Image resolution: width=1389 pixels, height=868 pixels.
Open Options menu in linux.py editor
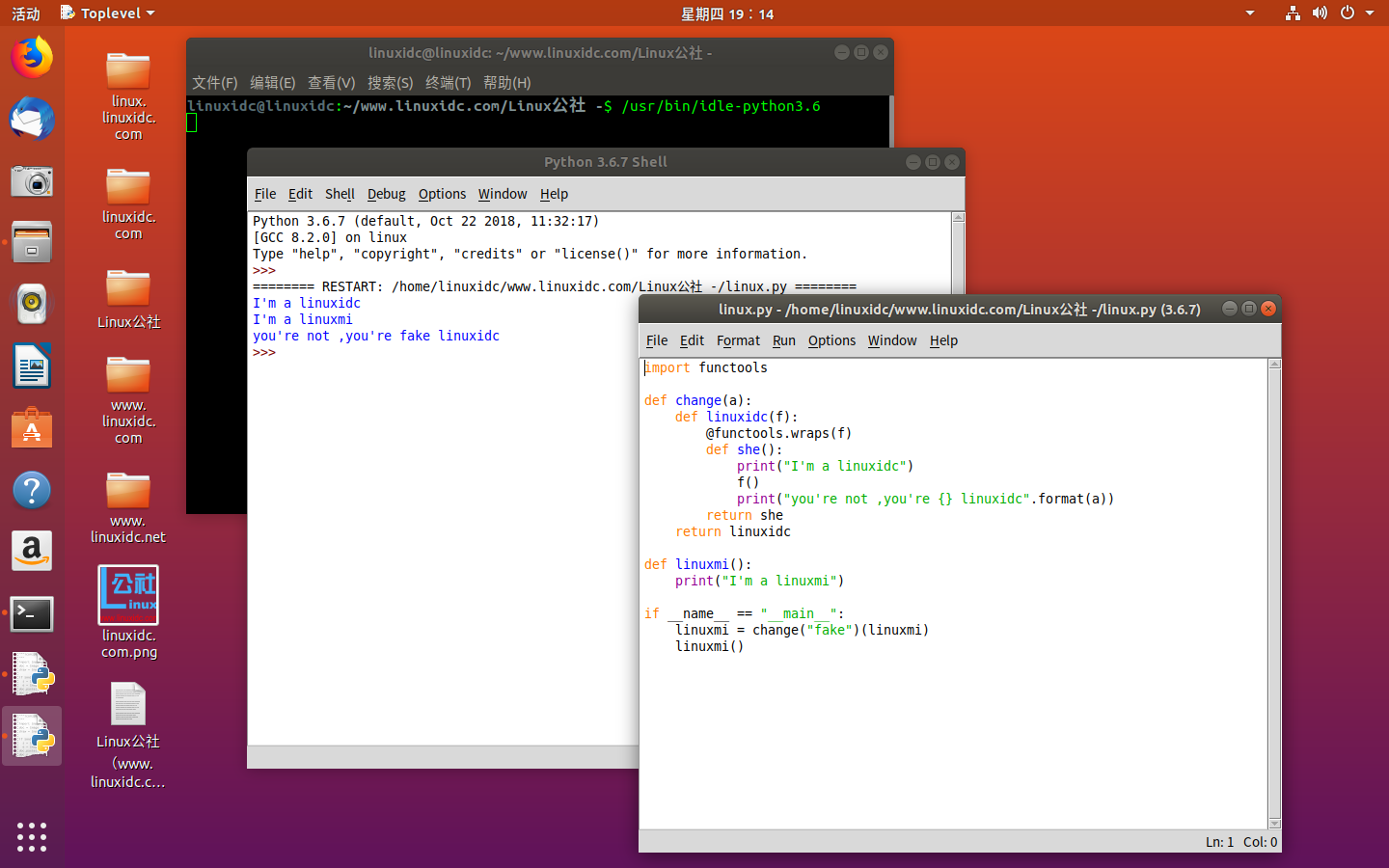point(831,340)
